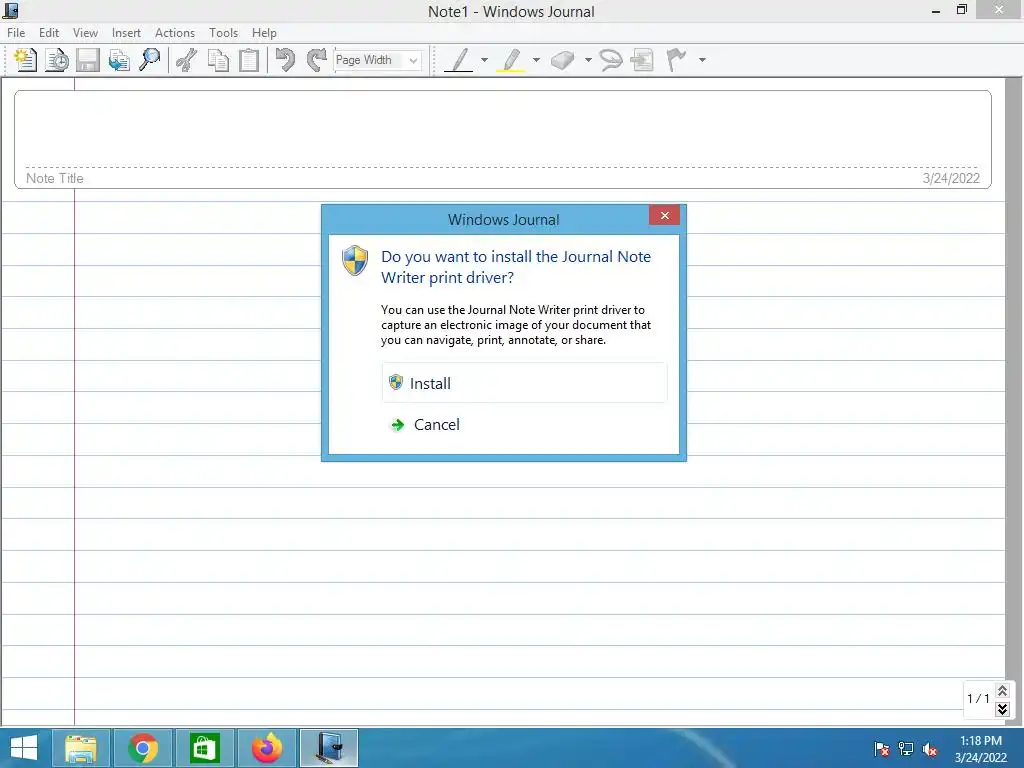The height and width of the screenshot is (768, 1024).
Task: Go to previous page with up arrows
Action: tap(1002, 690)
